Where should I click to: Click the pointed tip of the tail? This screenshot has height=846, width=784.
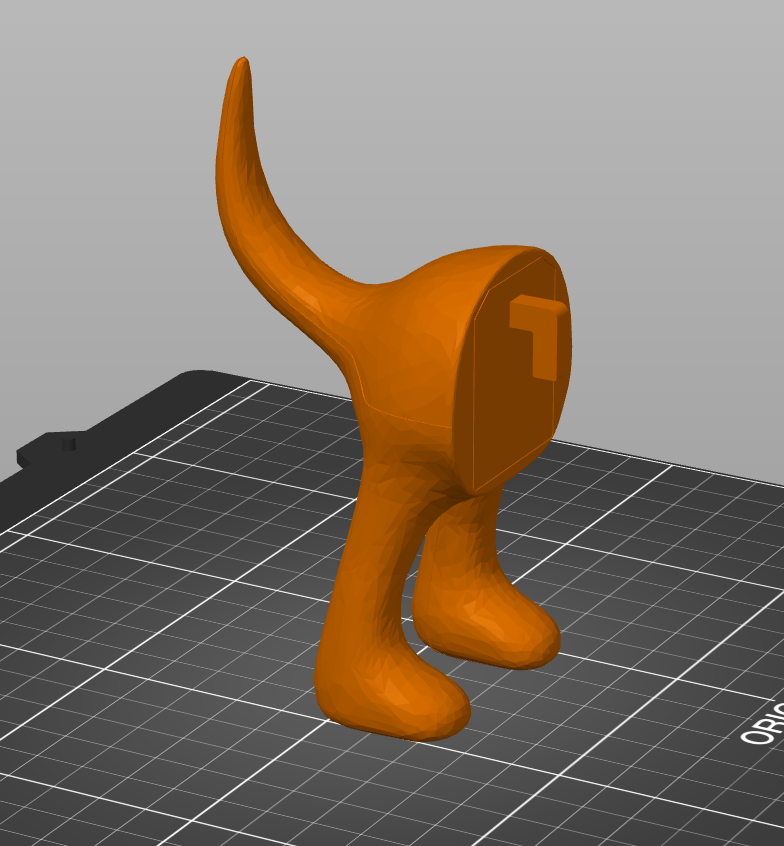coord(240,66)
